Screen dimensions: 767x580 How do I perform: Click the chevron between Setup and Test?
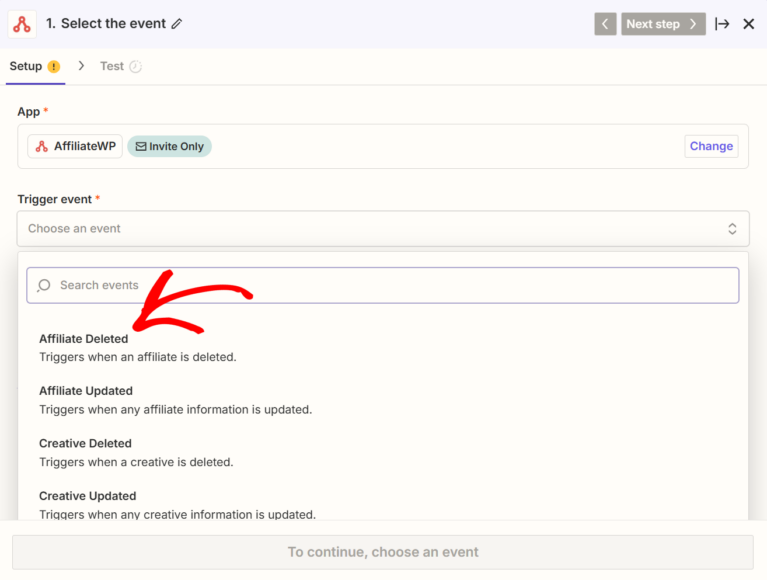click(81, 66)
